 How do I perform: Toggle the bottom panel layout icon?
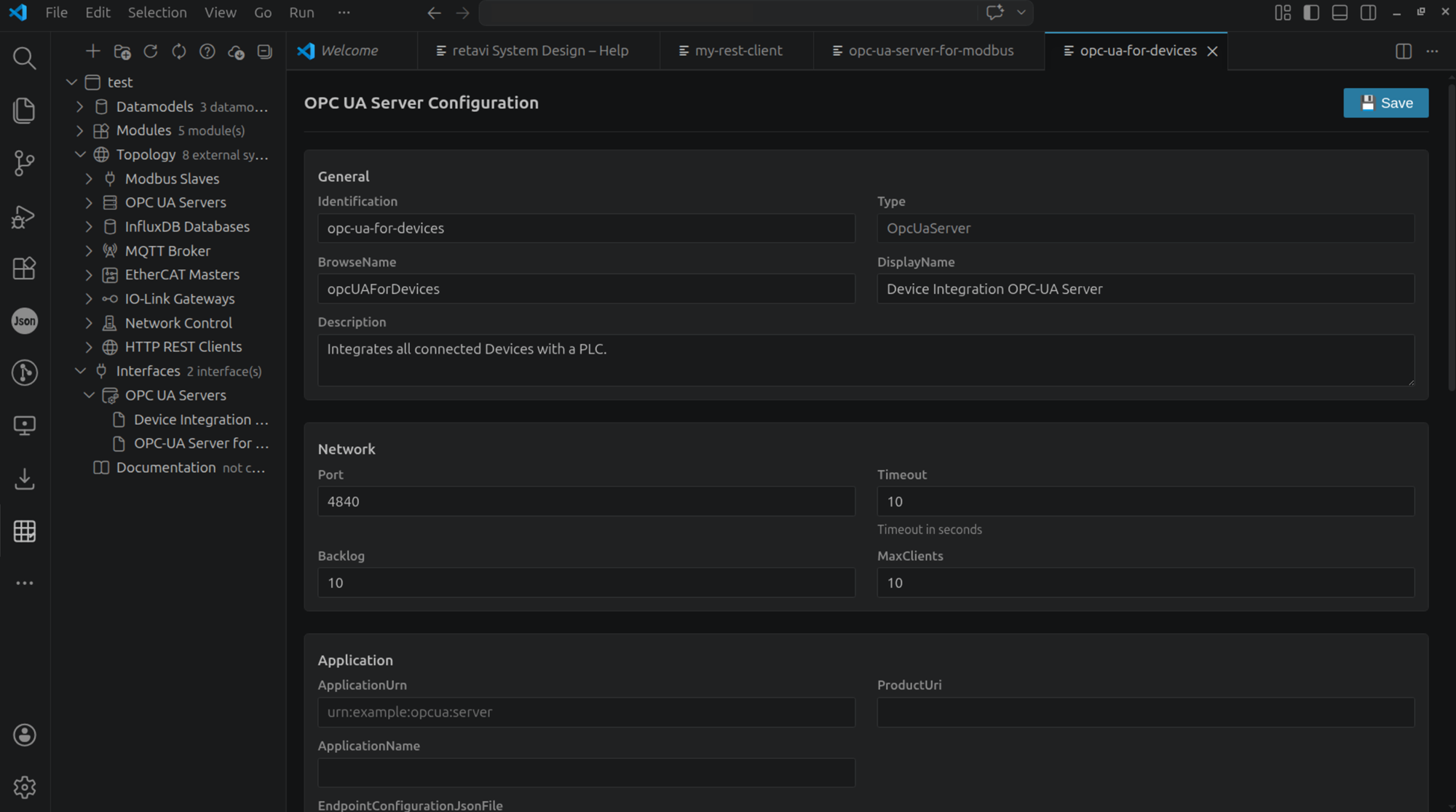pos(1340,12)
